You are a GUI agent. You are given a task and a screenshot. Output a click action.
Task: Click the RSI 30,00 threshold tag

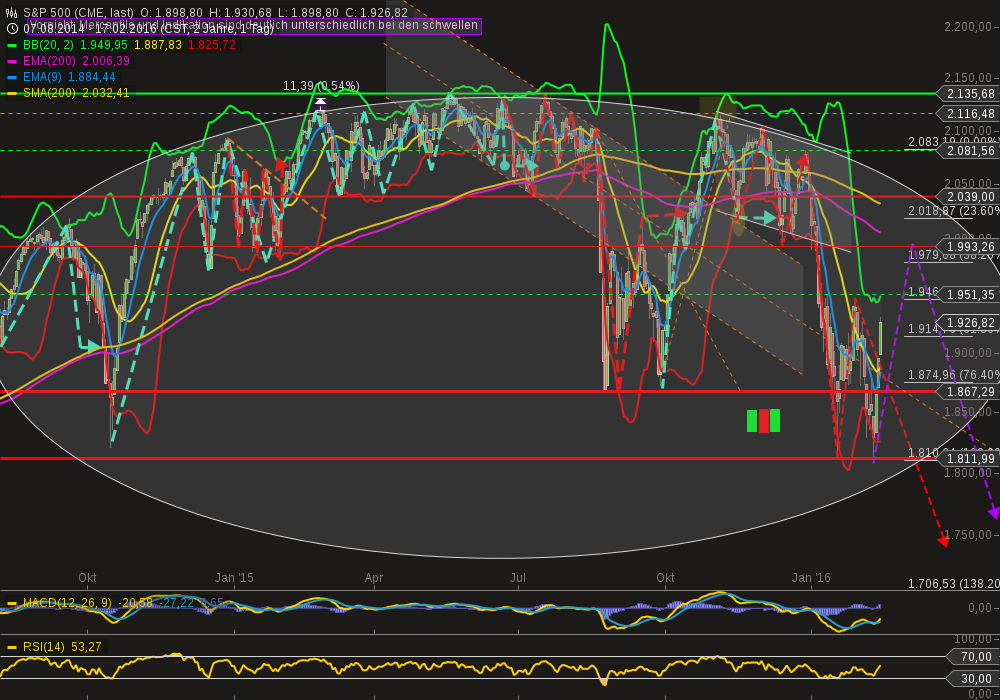click(x=974, y=679)
